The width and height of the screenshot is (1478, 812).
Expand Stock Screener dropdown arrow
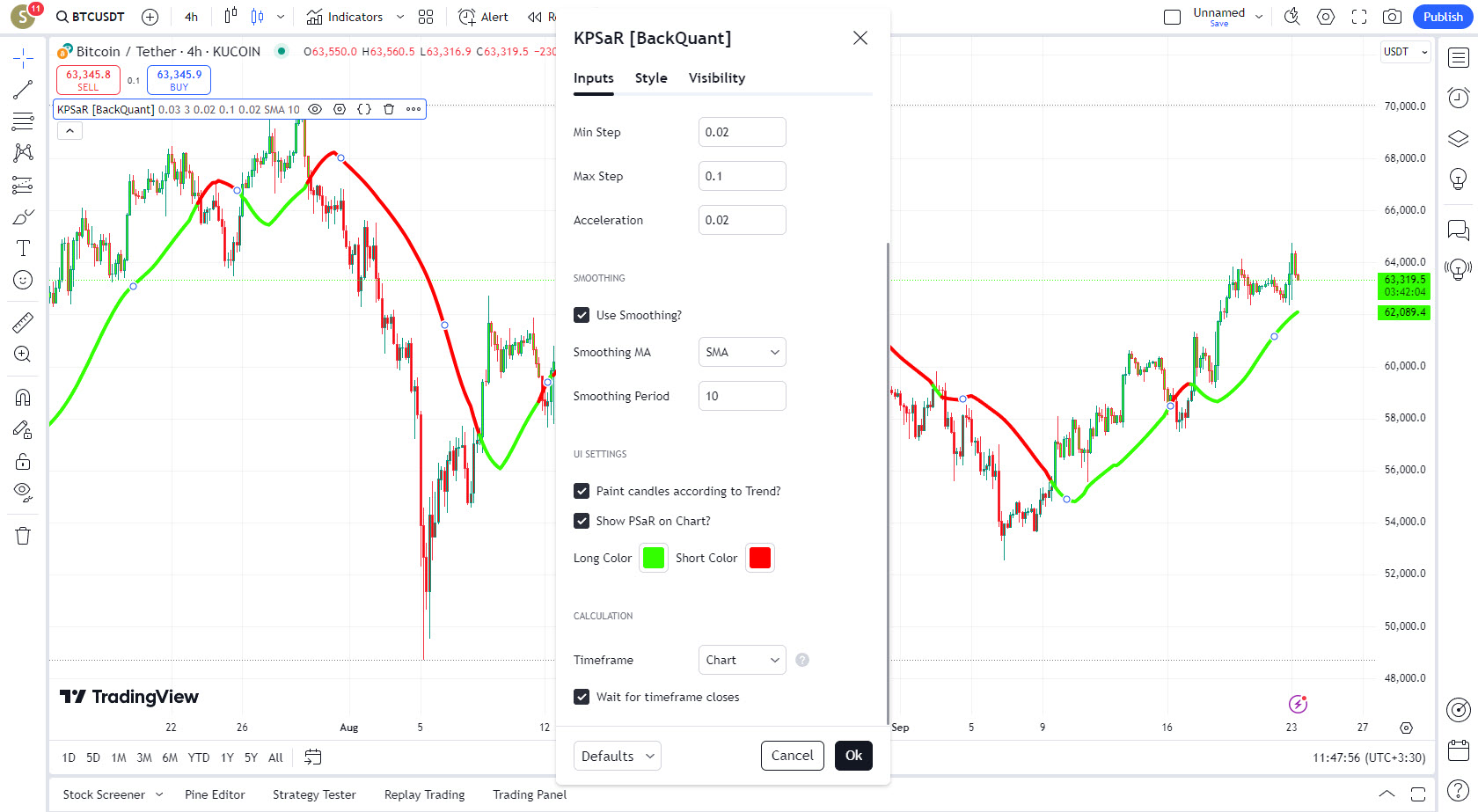click(x=159, y=794)
